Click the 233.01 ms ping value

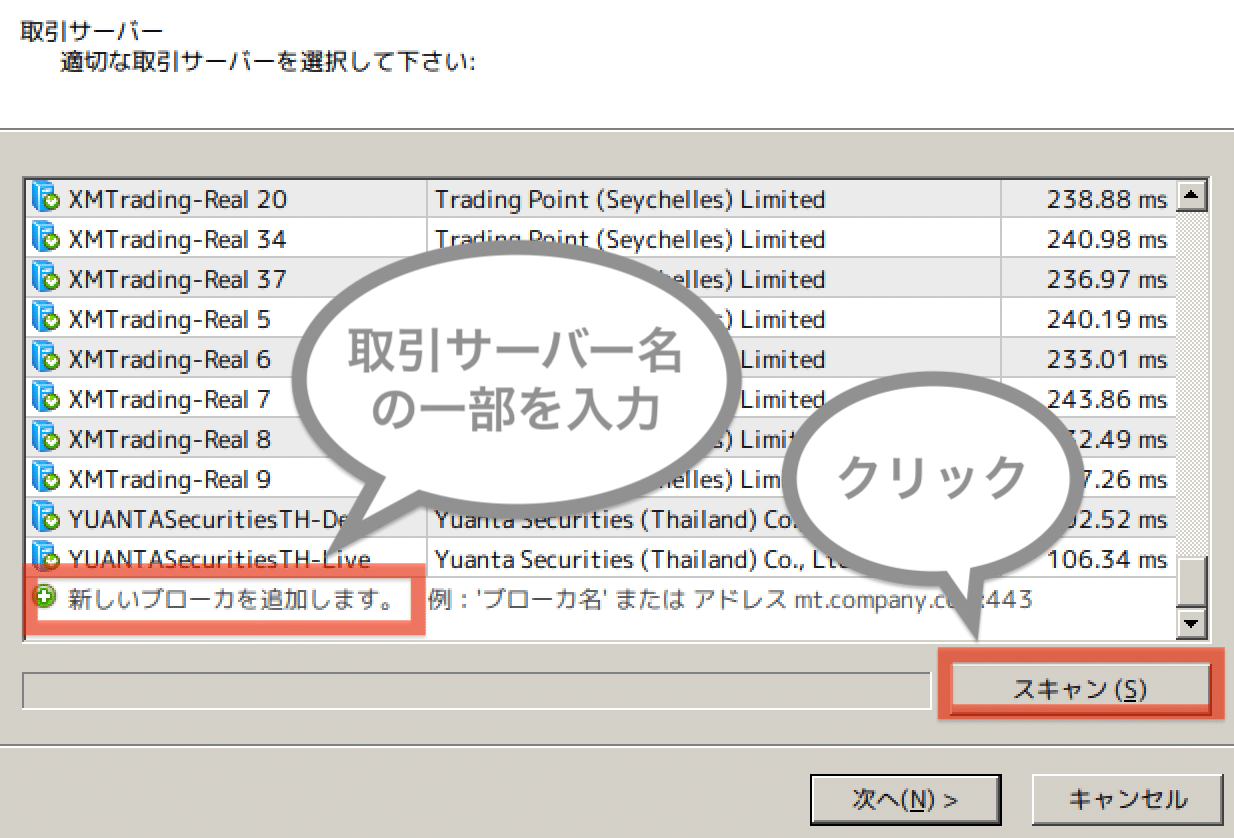pyautogui.click(x=1107, y=359)
